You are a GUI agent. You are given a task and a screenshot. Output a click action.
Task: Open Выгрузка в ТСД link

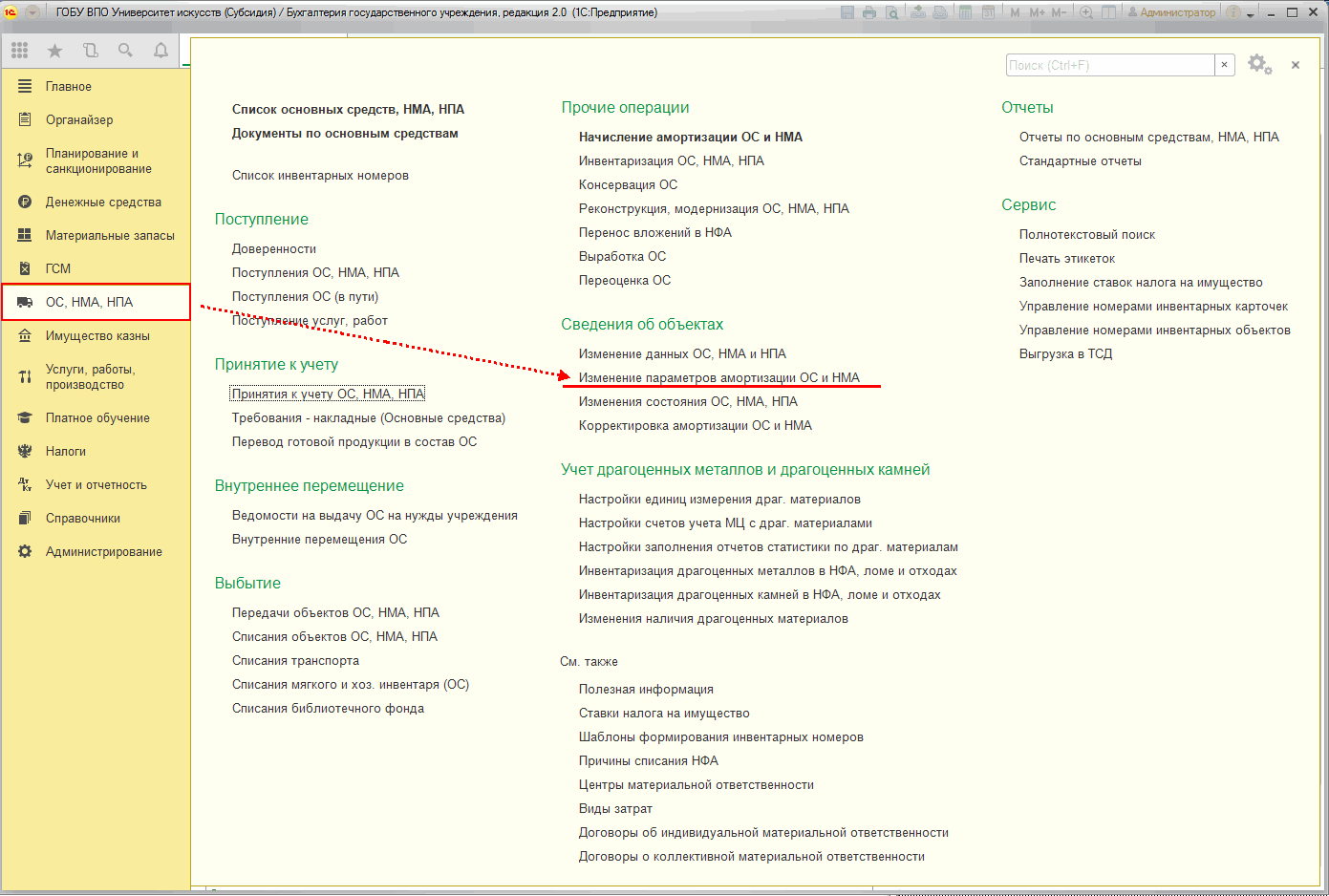tap(1066, 353)
